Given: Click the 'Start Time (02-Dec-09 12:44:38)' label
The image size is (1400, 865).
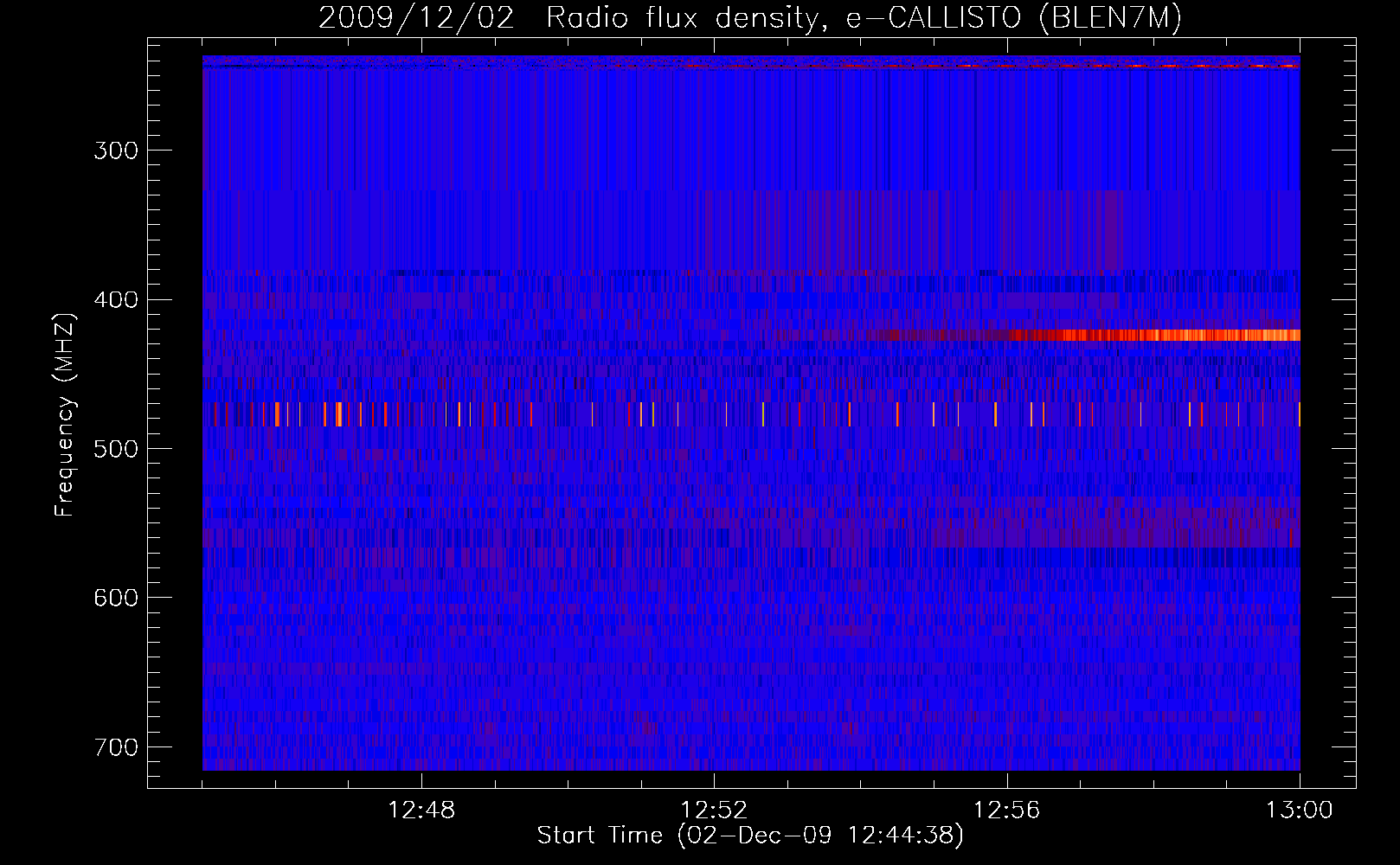Looking at the screenshot, I should pyautogui.click(x=750, y=836).
